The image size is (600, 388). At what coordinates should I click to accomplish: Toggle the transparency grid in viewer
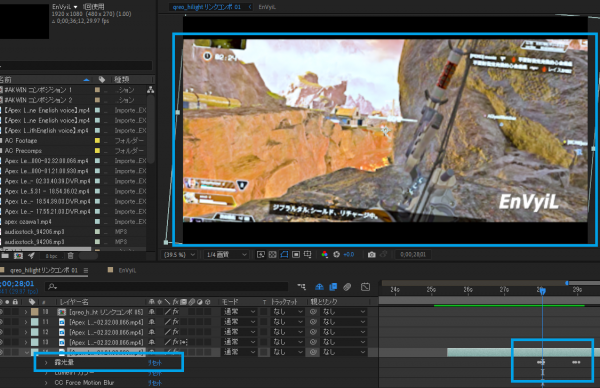coord(272,254)
